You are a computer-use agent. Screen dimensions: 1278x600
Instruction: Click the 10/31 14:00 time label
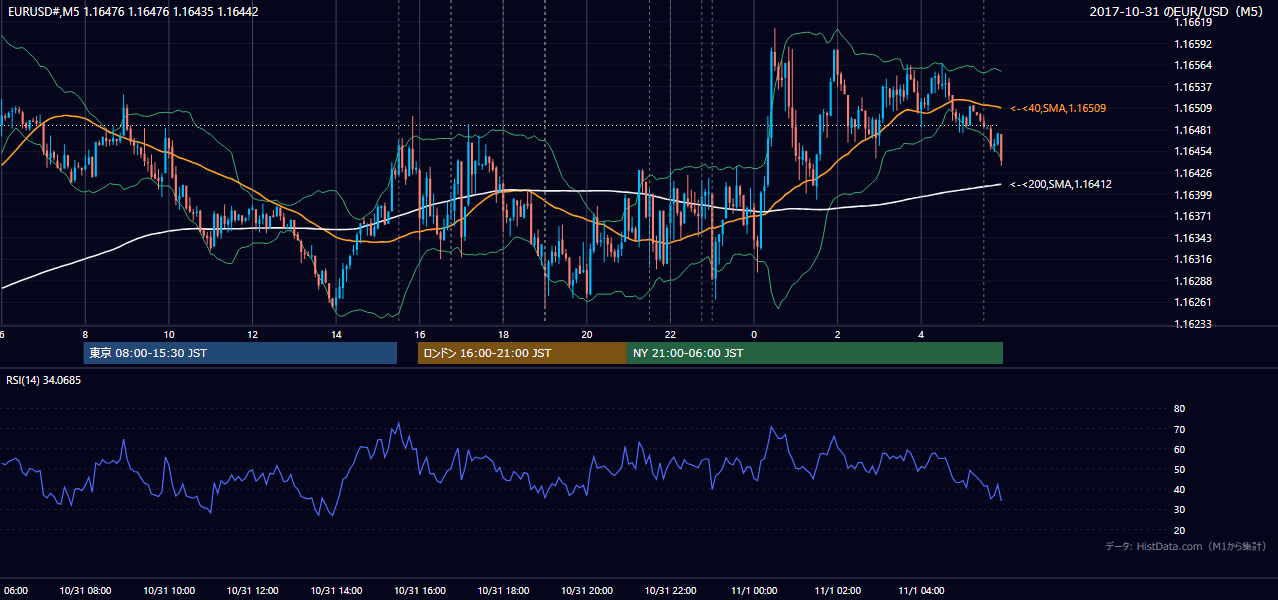pyautogui.click(x=335, y=591)
